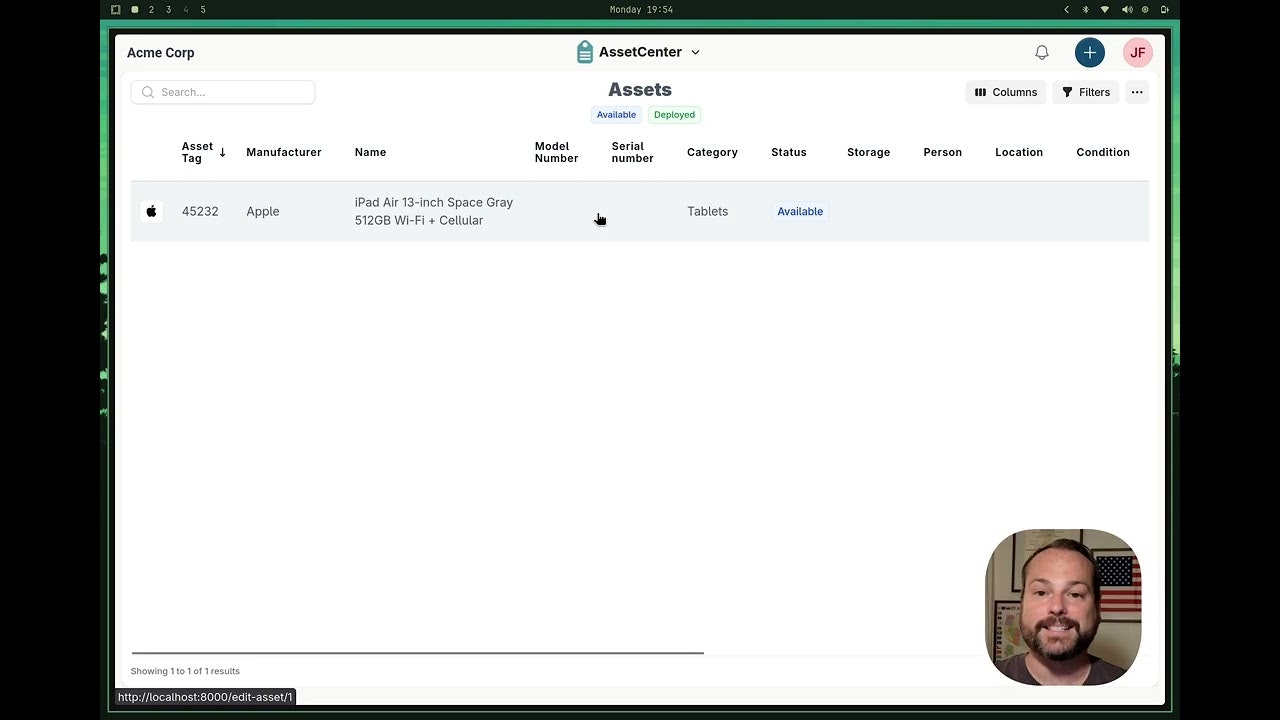
Task: Click the Available status badge
Action: click(799, 211)
